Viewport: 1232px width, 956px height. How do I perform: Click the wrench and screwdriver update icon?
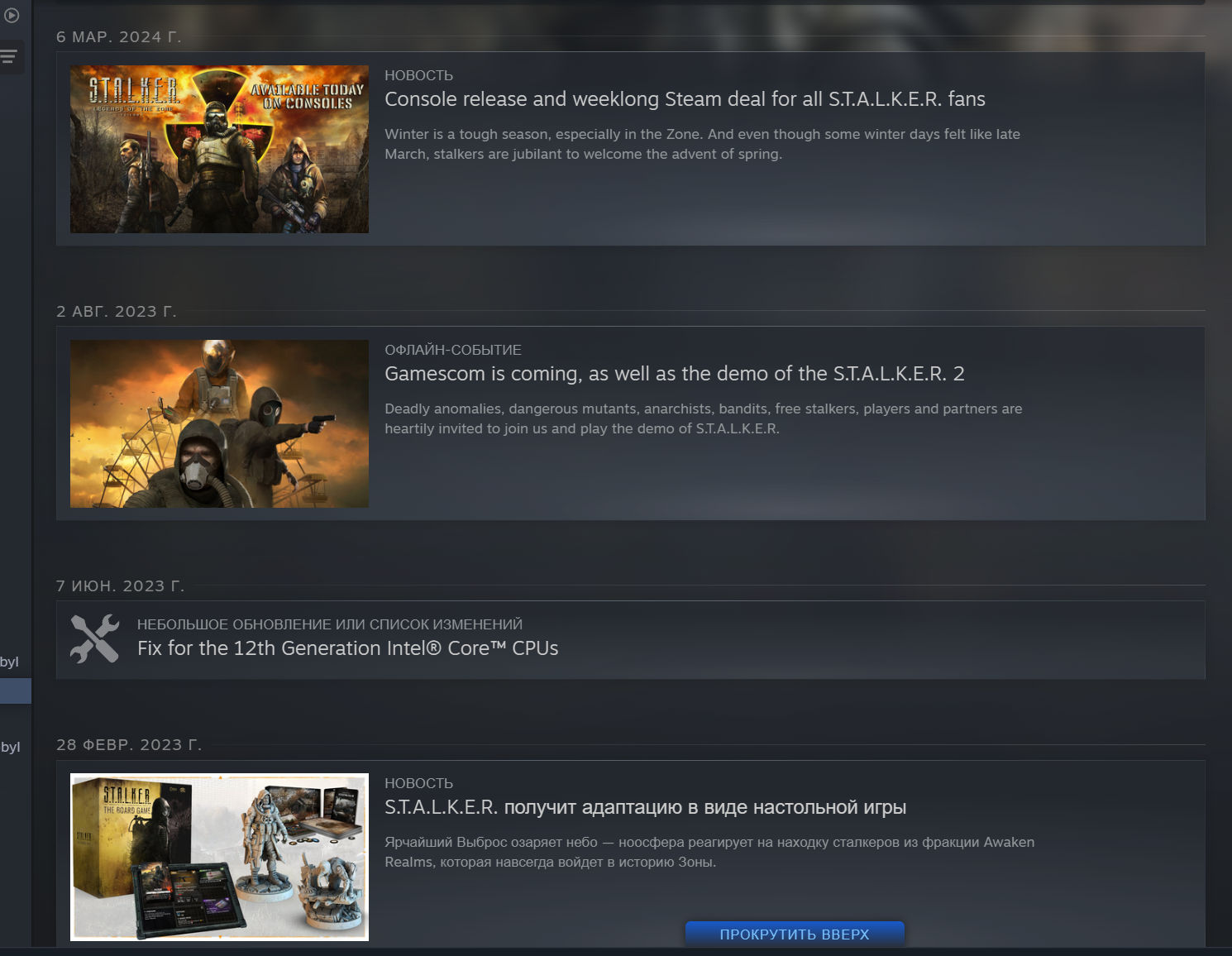pos(94,638)
